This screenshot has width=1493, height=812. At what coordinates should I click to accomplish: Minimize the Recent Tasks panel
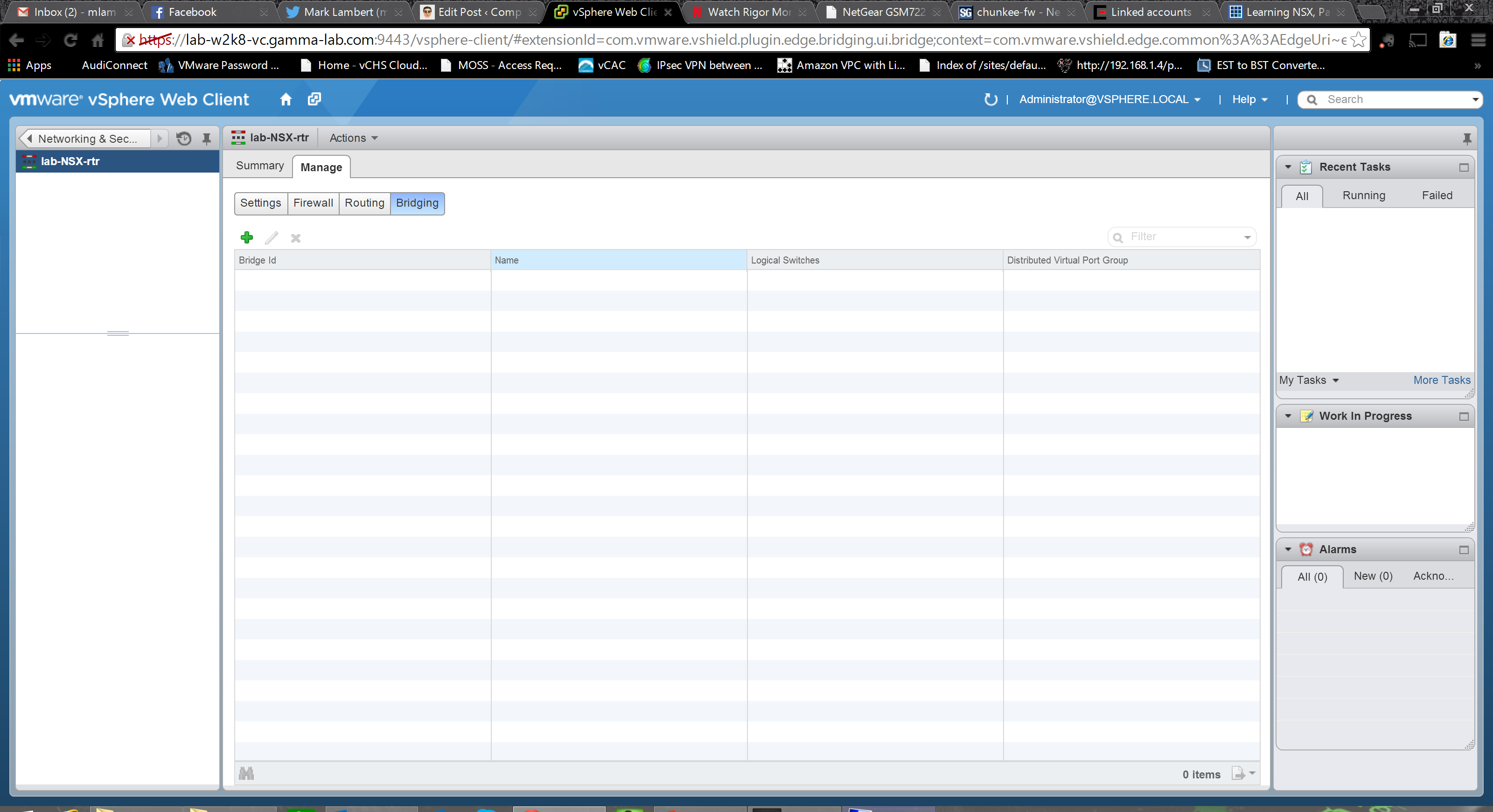click(x=1464, y=167)
